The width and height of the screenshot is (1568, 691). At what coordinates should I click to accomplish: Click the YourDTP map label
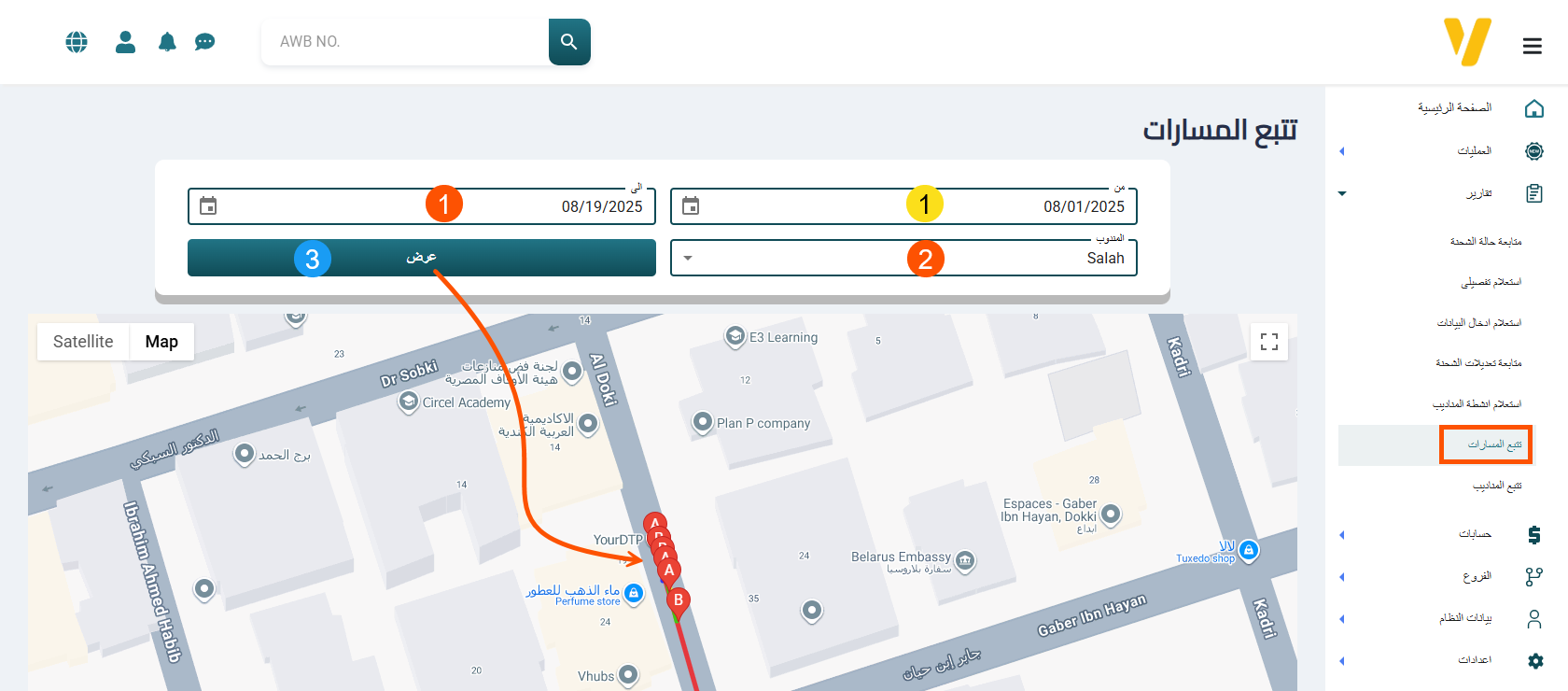click(618, 540)
